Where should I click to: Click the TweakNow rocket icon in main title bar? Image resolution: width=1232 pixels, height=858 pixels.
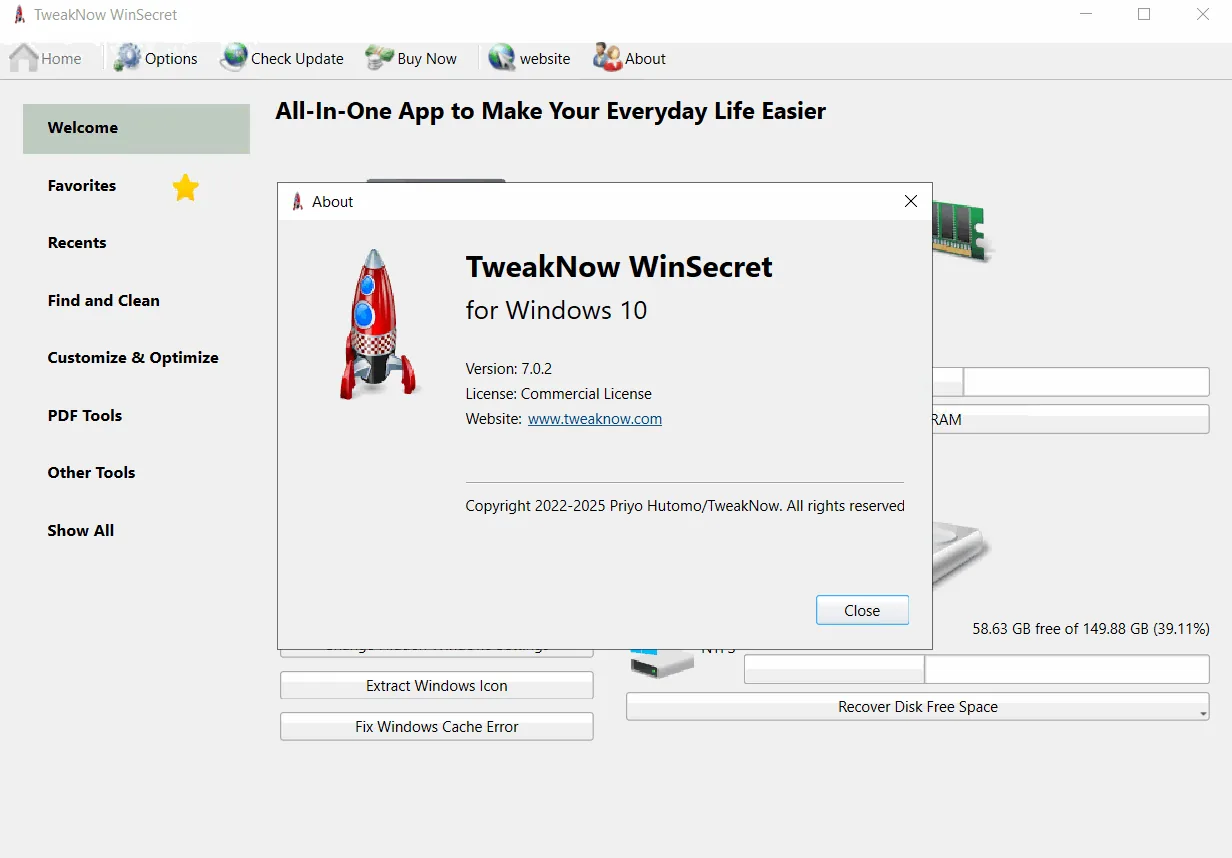19,15
